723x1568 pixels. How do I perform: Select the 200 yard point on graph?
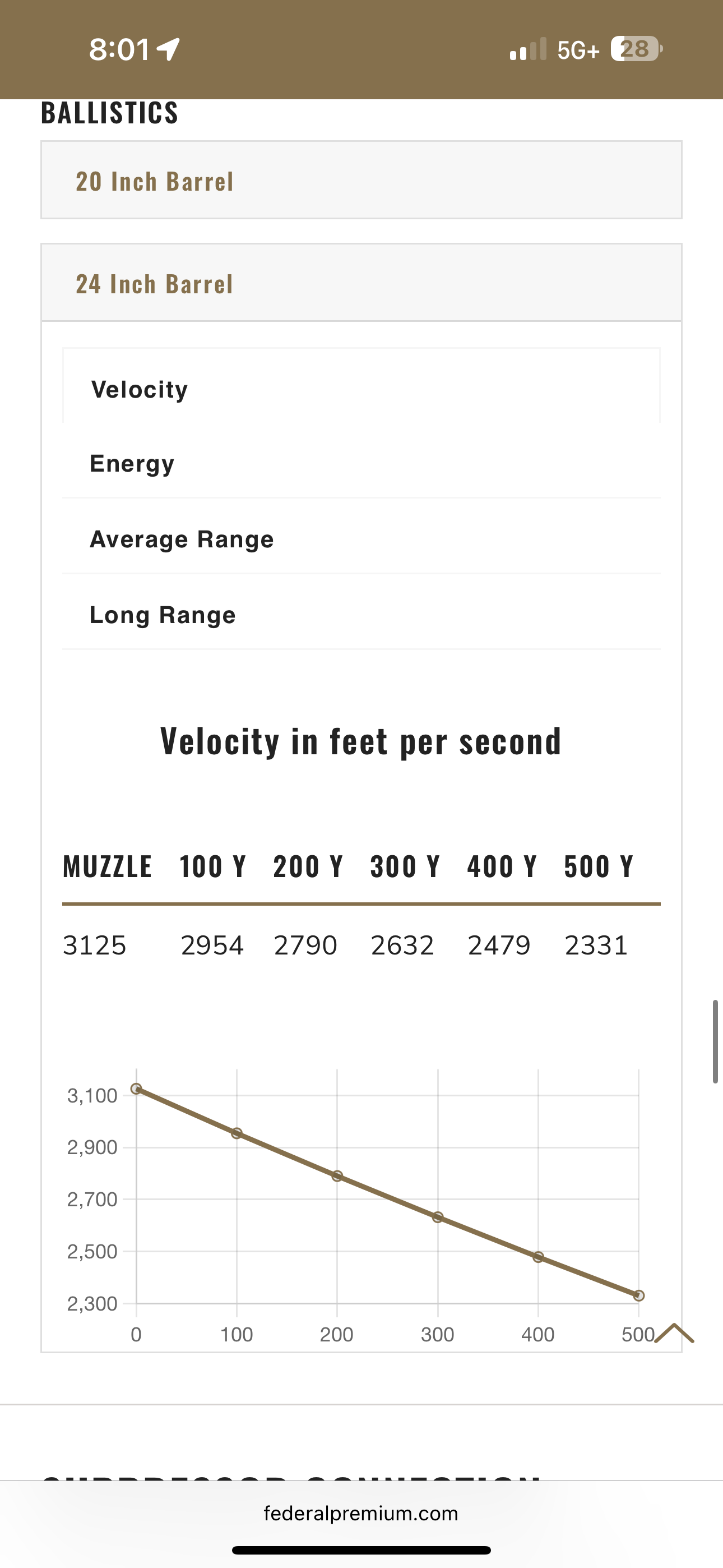tap(337, 1176)
